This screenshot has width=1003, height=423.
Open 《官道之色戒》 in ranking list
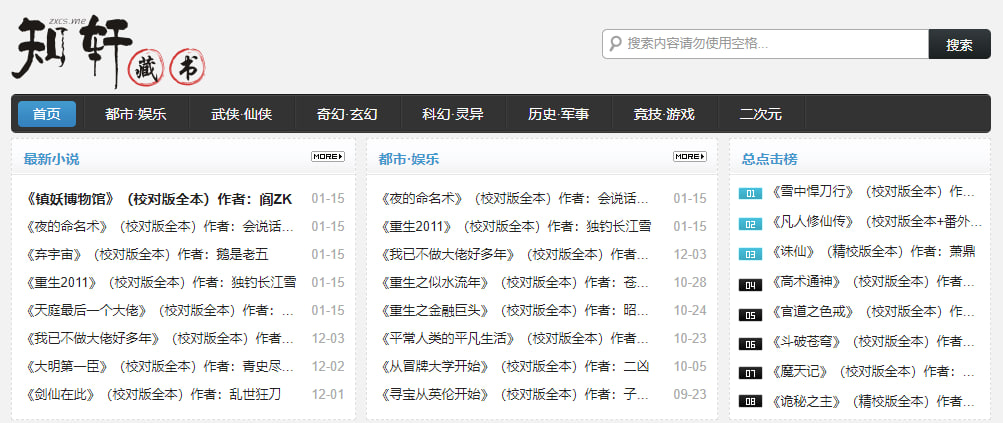tap(873, 312)
